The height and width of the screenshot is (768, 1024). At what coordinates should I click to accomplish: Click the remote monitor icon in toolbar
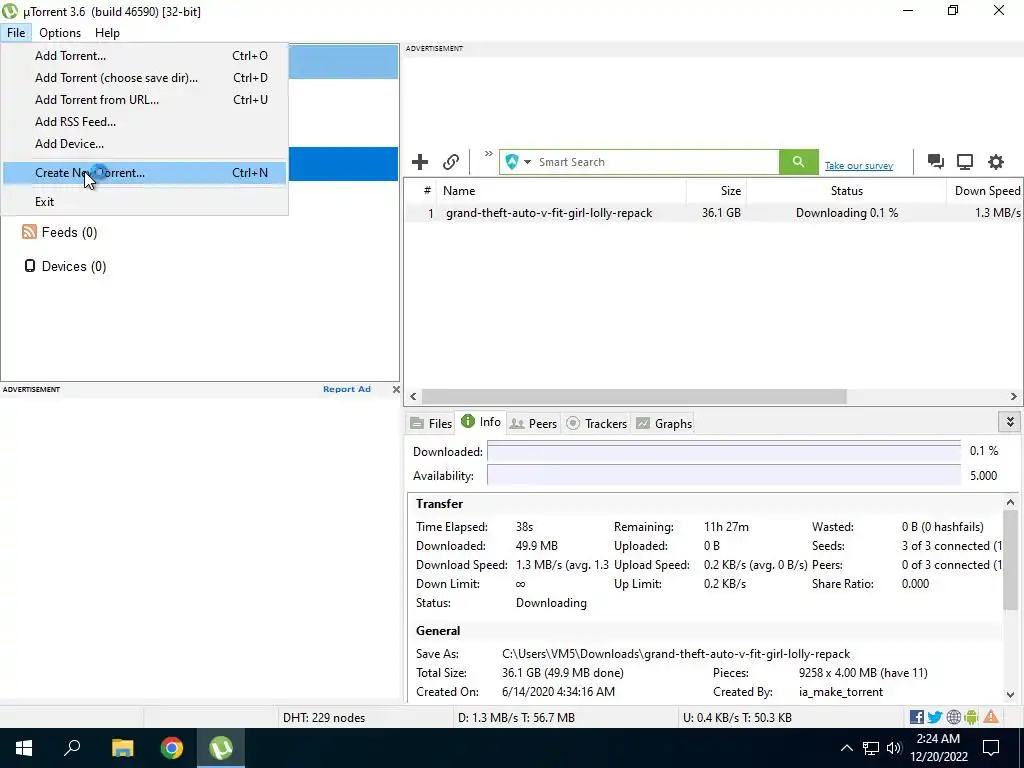[965, 162]
